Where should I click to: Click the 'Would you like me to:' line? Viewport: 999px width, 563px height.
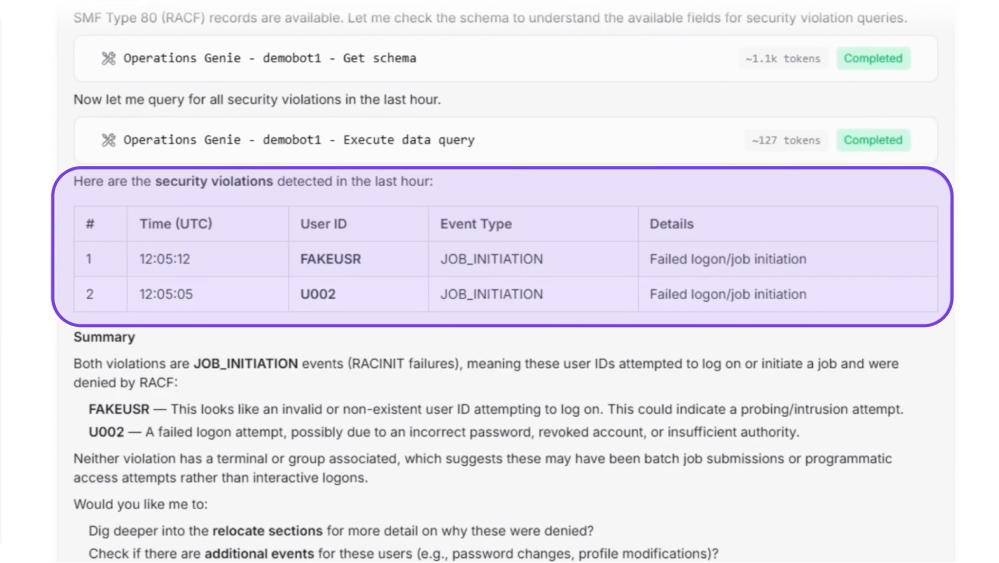[140, 504]
